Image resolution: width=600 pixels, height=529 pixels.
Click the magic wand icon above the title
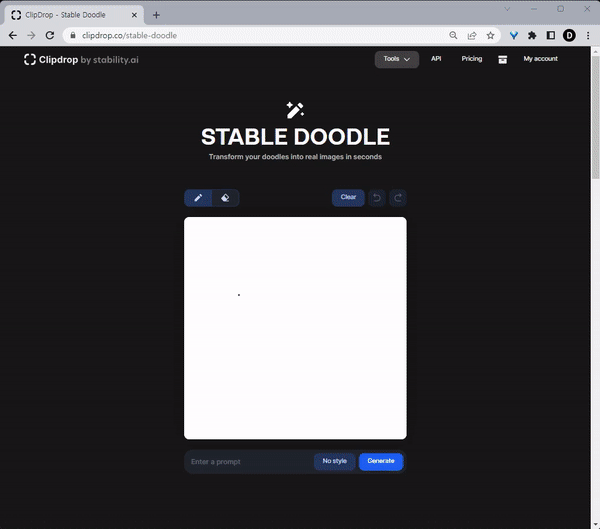coord(295,110)
